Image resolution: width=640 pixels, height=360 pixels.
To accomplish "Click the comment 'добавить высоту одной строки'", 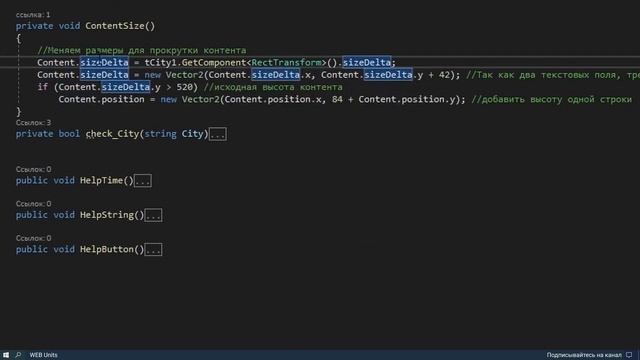I will point(551,100).
